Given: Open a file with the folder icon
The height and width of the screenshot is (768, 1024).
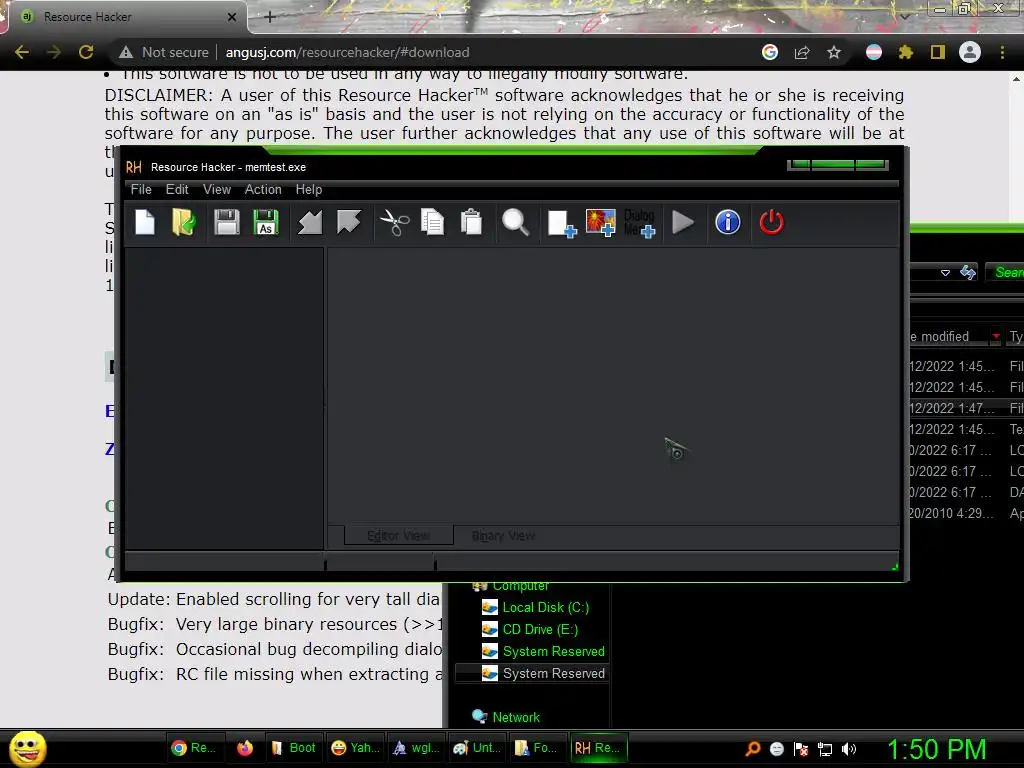Looking at the screenshot, I should (x=184, y=222).
